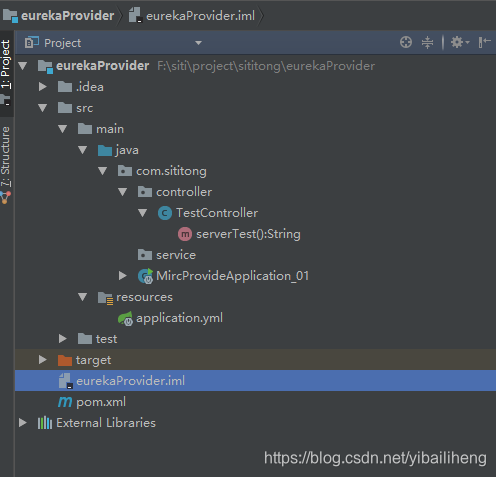Open the Project panel settings gear
The image size is (496, 477).
tap(460, 42)
